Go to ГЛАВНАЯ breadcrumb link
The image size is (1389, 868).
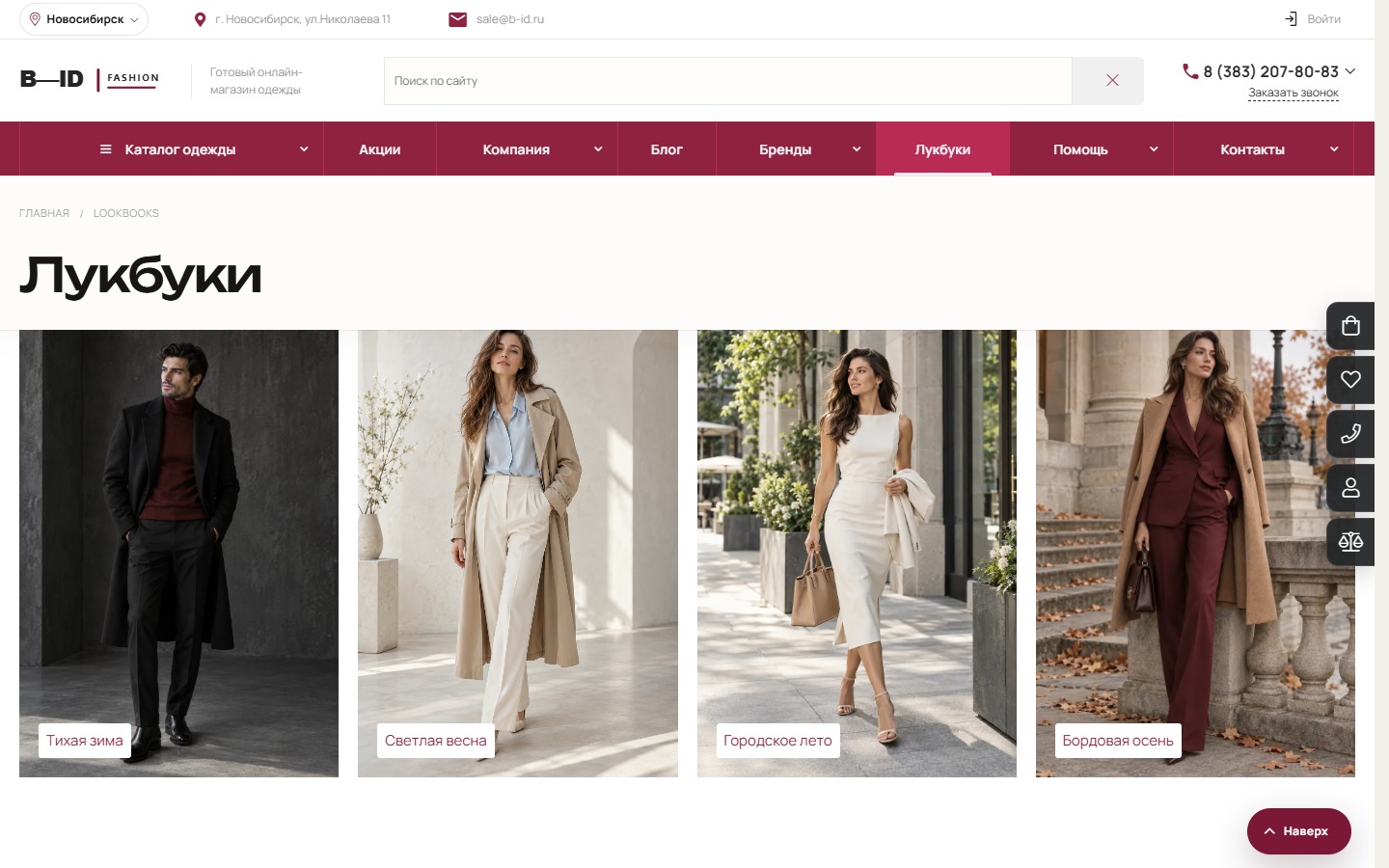pos(44,213)
